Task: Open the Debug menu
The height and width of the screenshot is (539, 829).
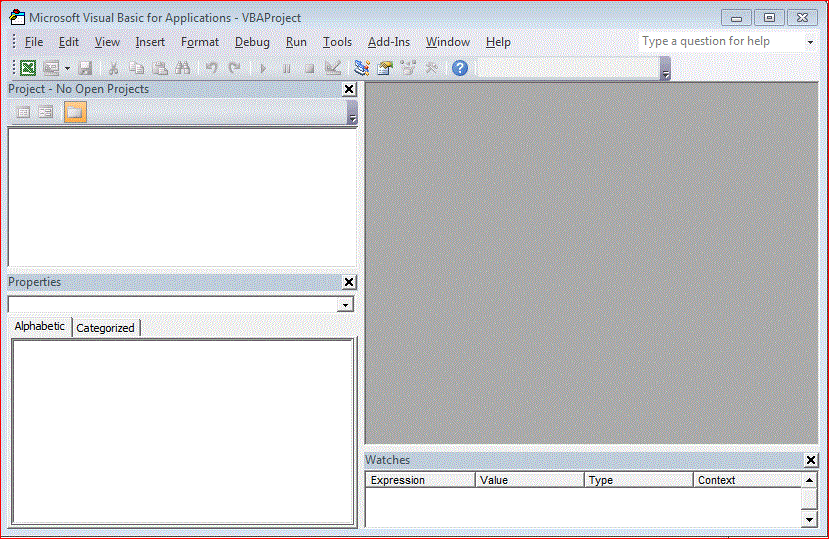Action: (x=252, y=42)
